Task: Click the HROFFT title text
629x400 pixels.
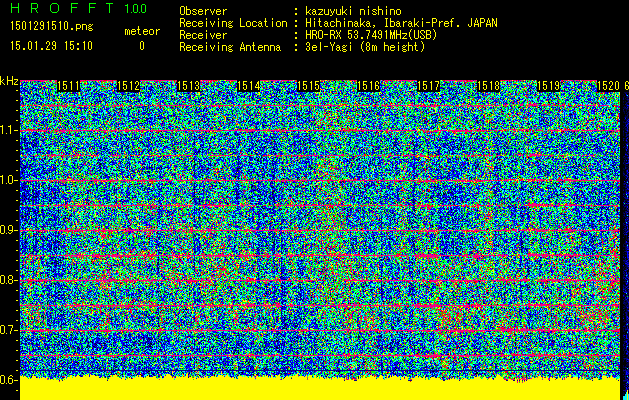Action: (60, 9)
